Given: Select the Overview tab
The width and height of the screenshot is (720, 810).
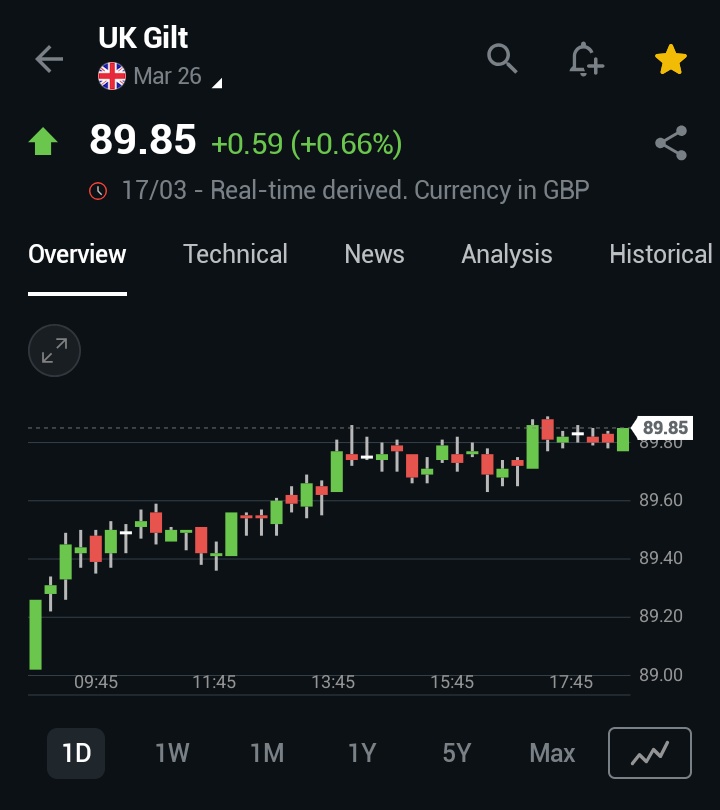Looking at the screenshot, I should [77, 254].
